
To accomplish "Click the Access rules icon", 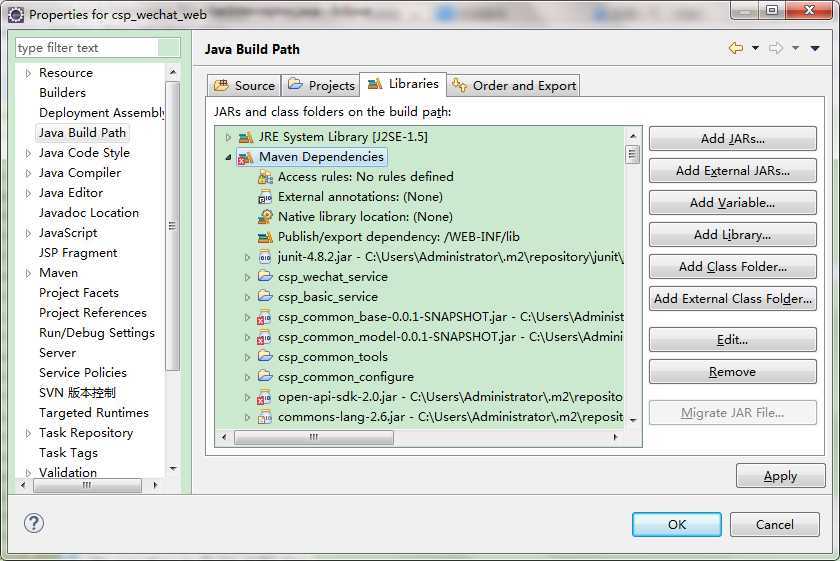I will coord(265,177).
